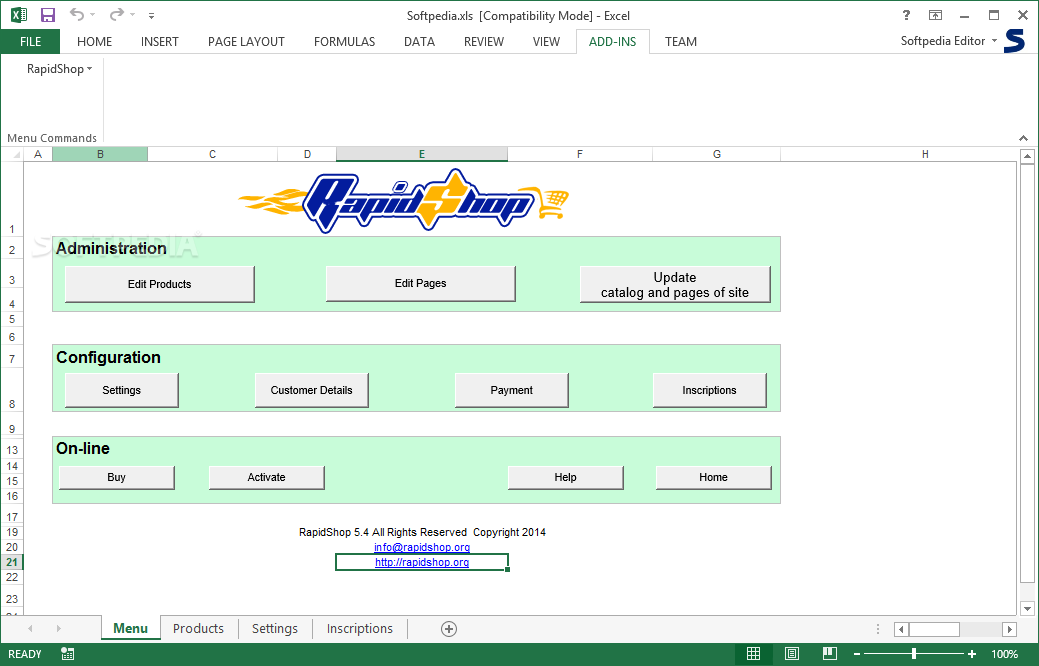This screenshot has width=1039, height=666.
Task: Select the Menu sheet tab
Action: tap(131, 628)
